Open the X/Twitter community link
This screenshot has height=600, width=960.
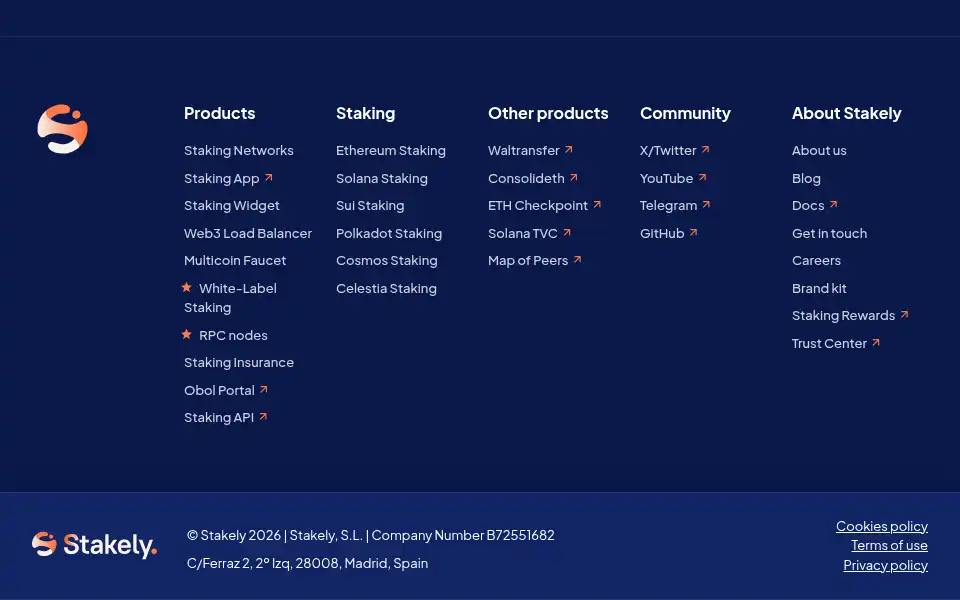(668, 151)
